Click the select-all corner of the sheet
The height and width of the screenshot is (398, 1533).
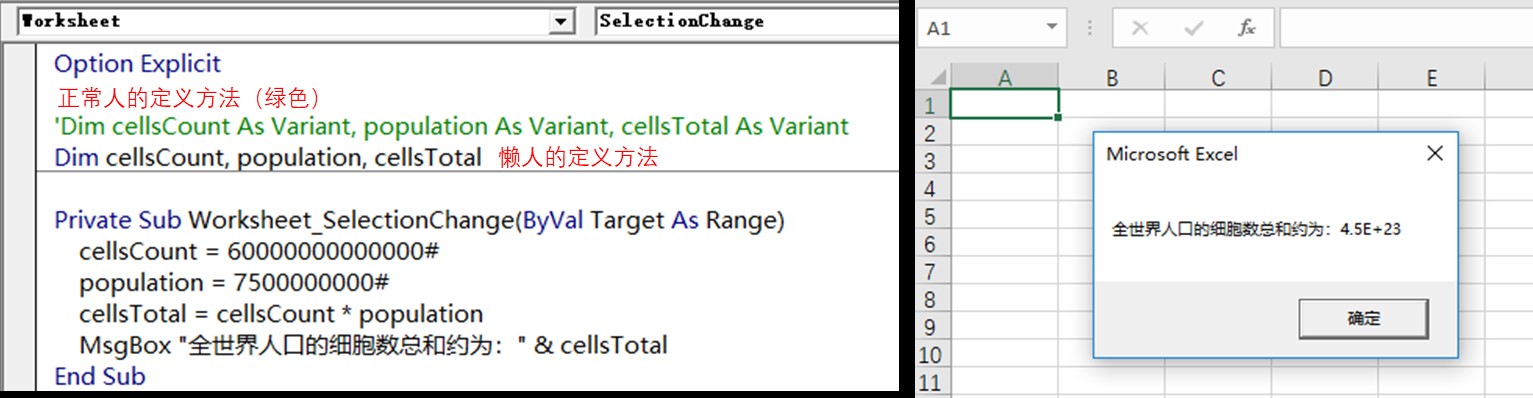coord(933,77)
